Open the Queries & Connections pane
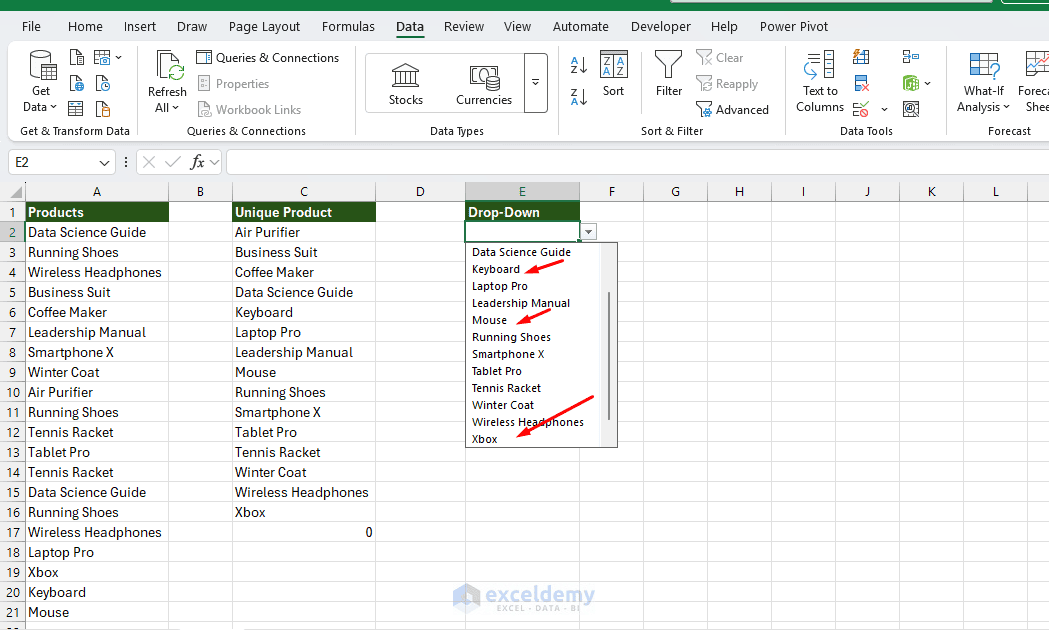Viewport: 1049px width, 630px height. click(268, 58)
